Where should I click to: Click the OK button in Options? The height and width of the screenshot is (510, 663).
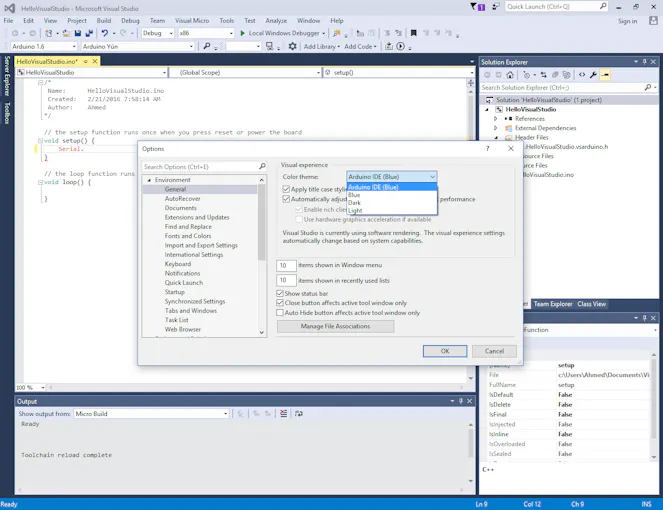click(x=445, y=351)
